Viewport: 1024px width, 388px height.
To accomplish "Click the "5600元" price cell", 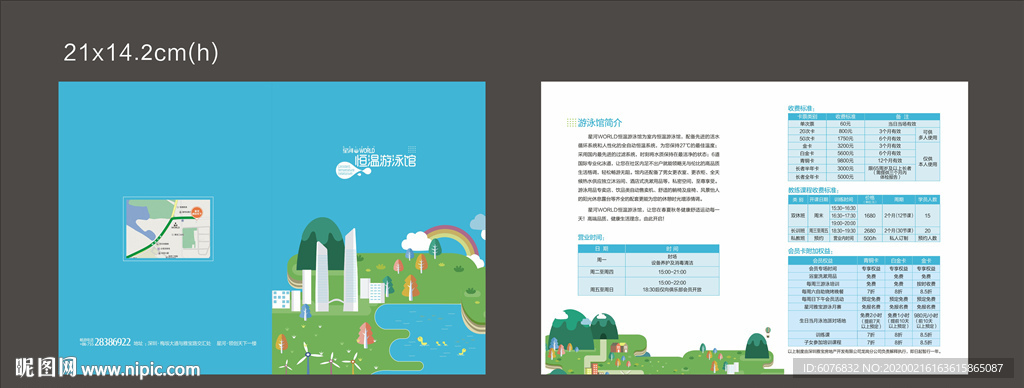I will tap(845, 153).
